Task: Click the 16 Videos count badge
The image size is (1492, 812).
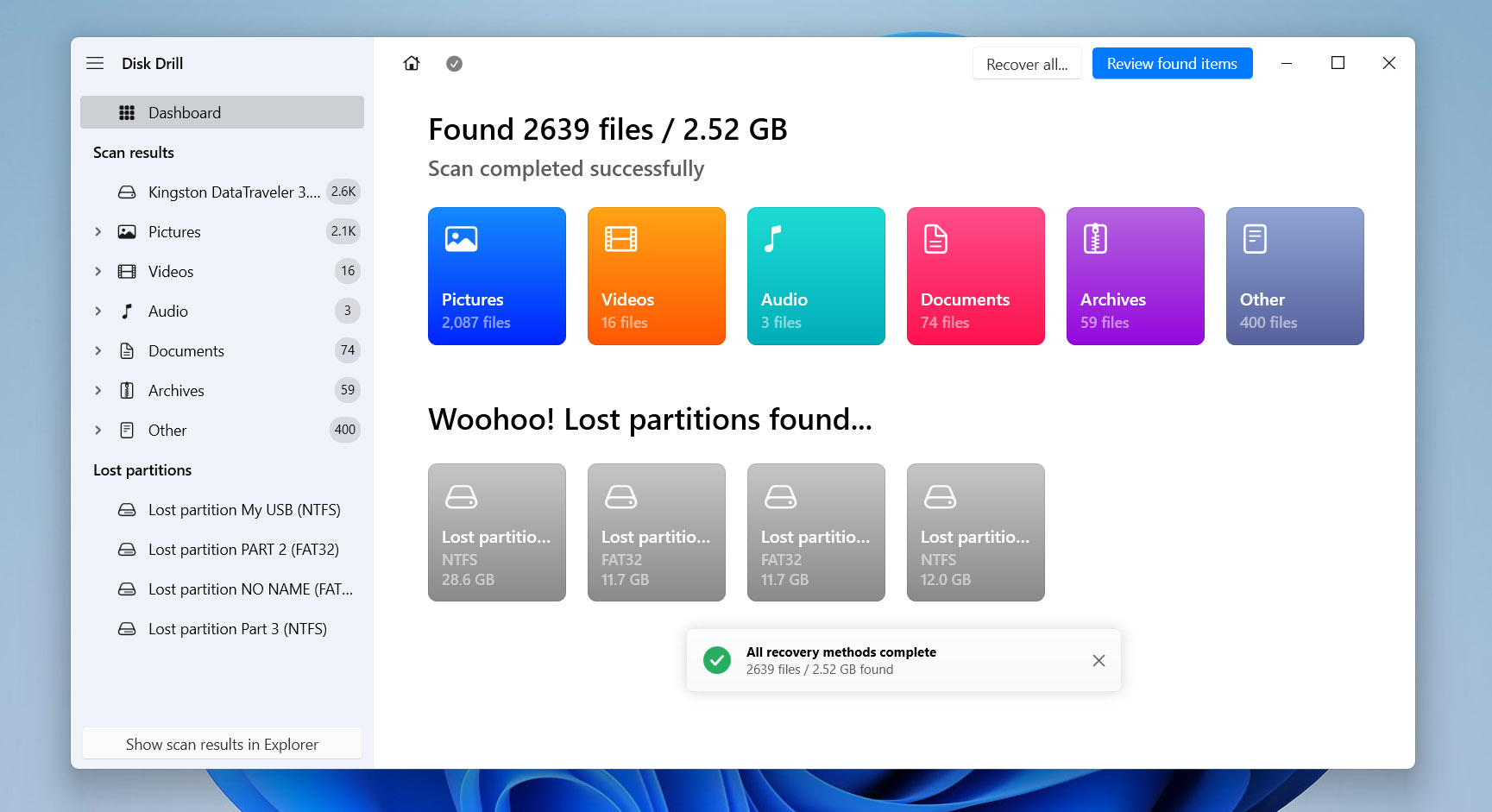Action: point(348,271)
